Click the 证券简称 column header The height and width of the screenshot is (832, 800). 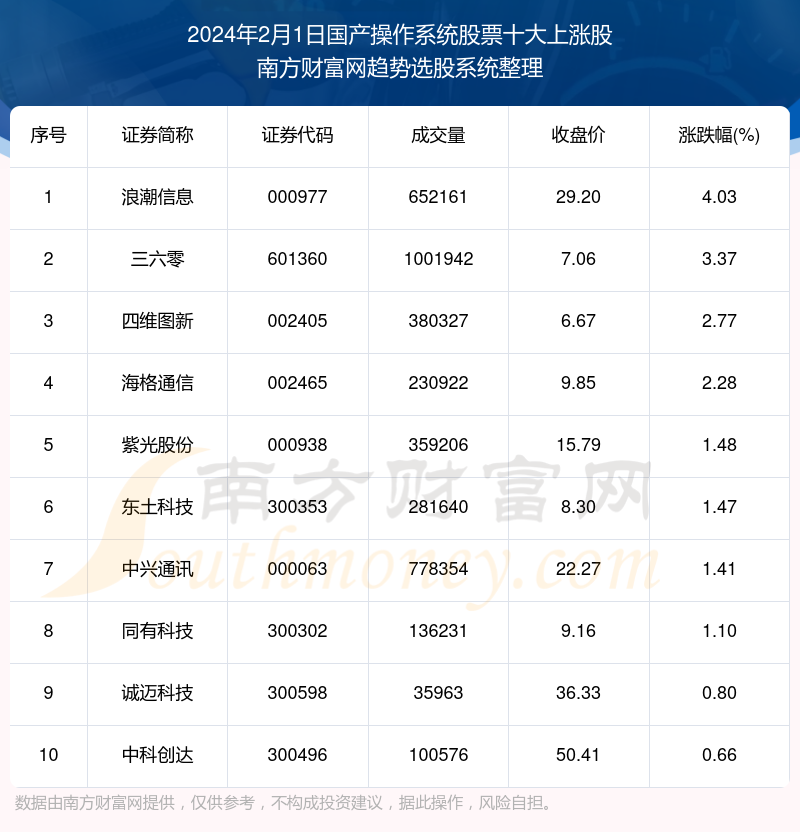[158, 135]
